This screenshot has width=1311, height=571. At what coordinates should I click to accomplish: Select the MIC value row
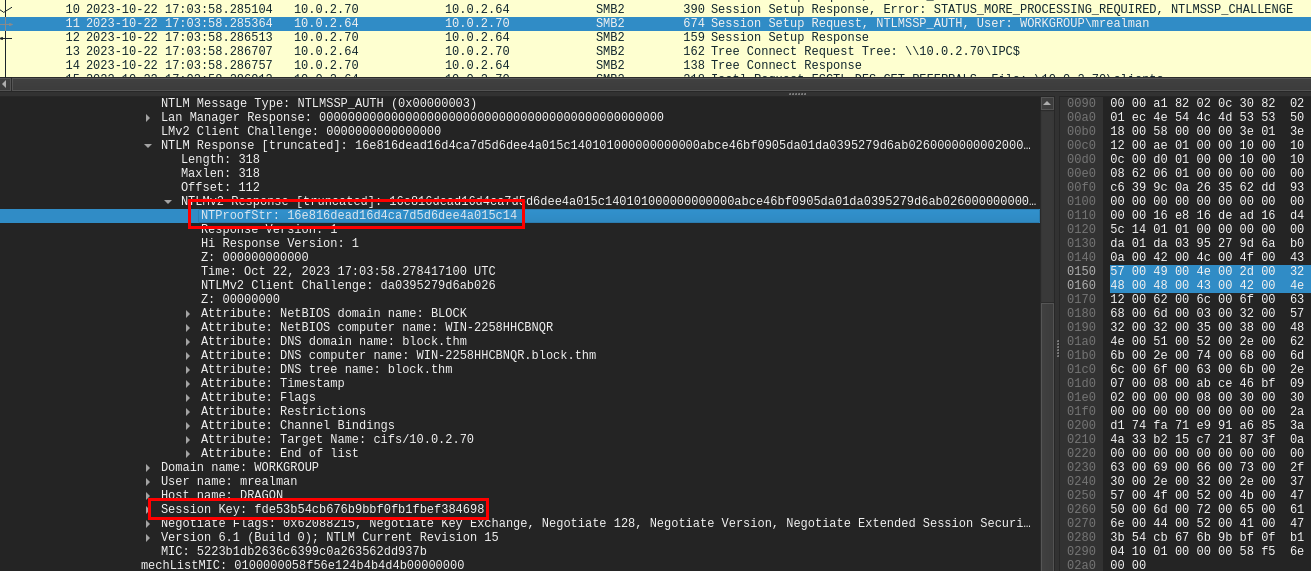click(x=520, y=552)
